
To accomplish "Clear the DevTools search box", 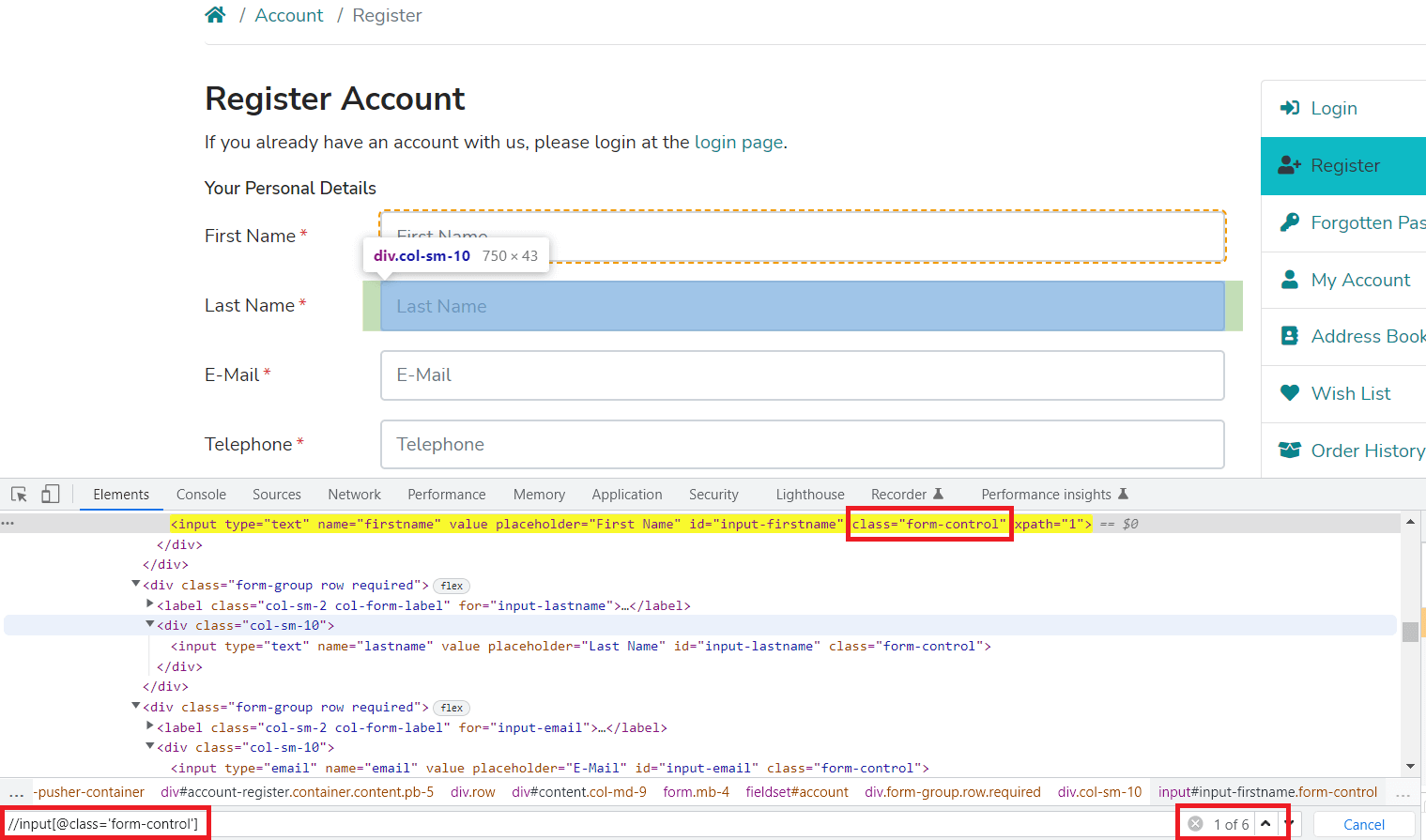I will tap(1195, 824).
